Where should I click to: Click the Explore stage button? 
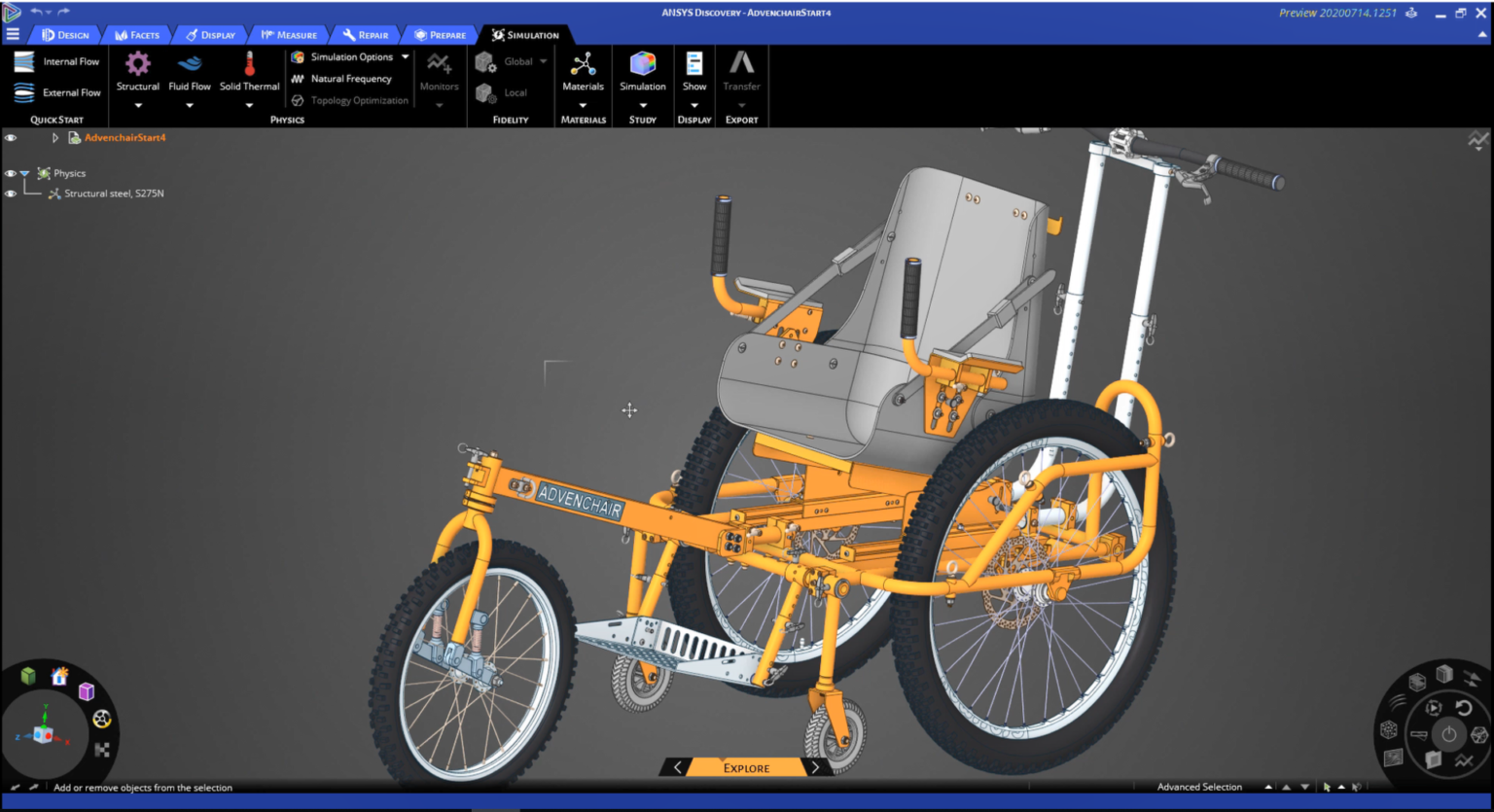click(x=746, y=768)
